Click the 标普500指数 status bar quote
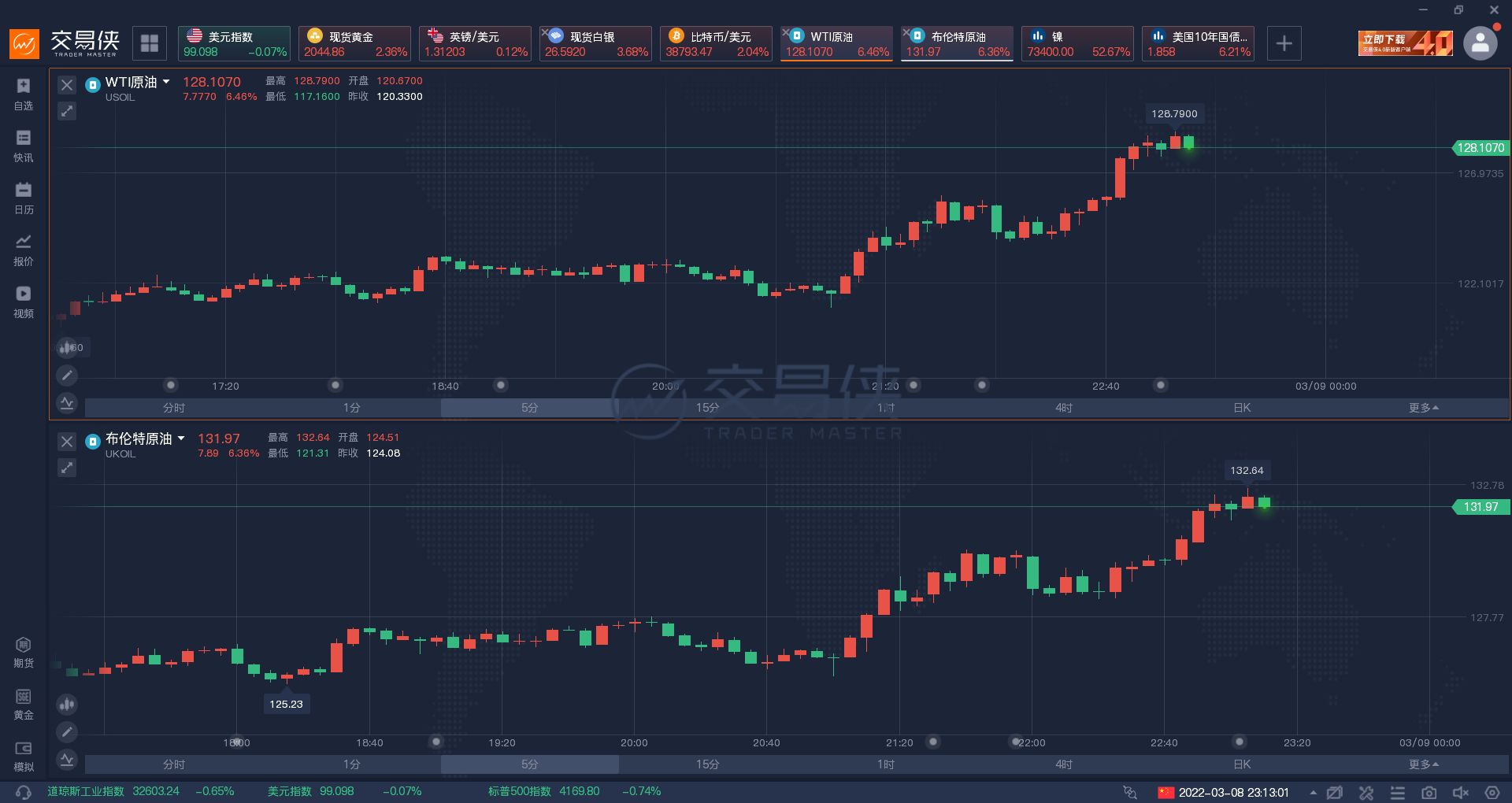The height and width of the screenshot is (803, 1512). point(575,791)
